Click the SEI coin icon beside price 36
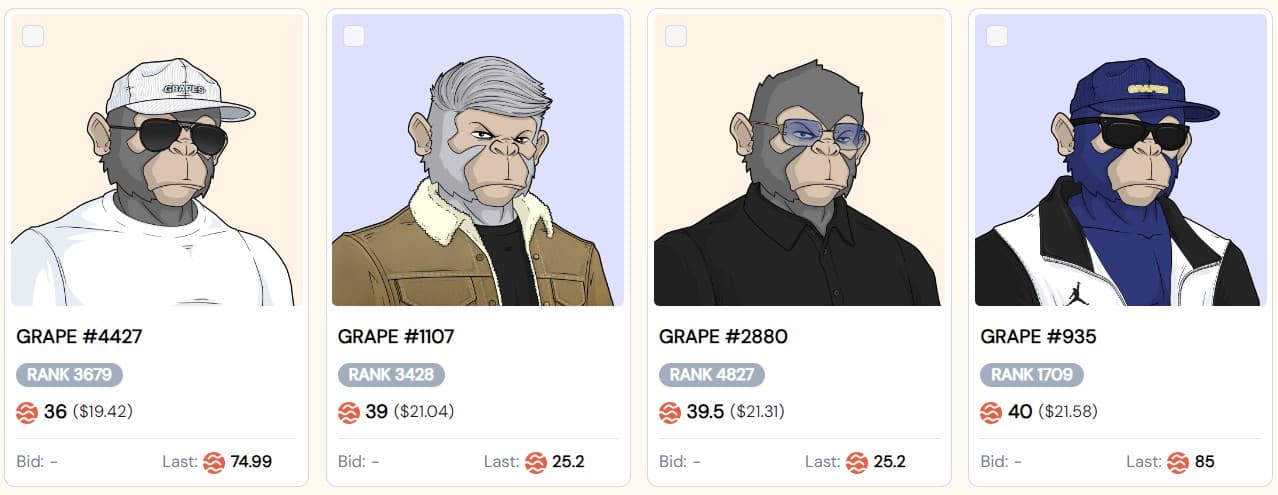Screen dimensions: 1278x495 [x=27, y=412]
